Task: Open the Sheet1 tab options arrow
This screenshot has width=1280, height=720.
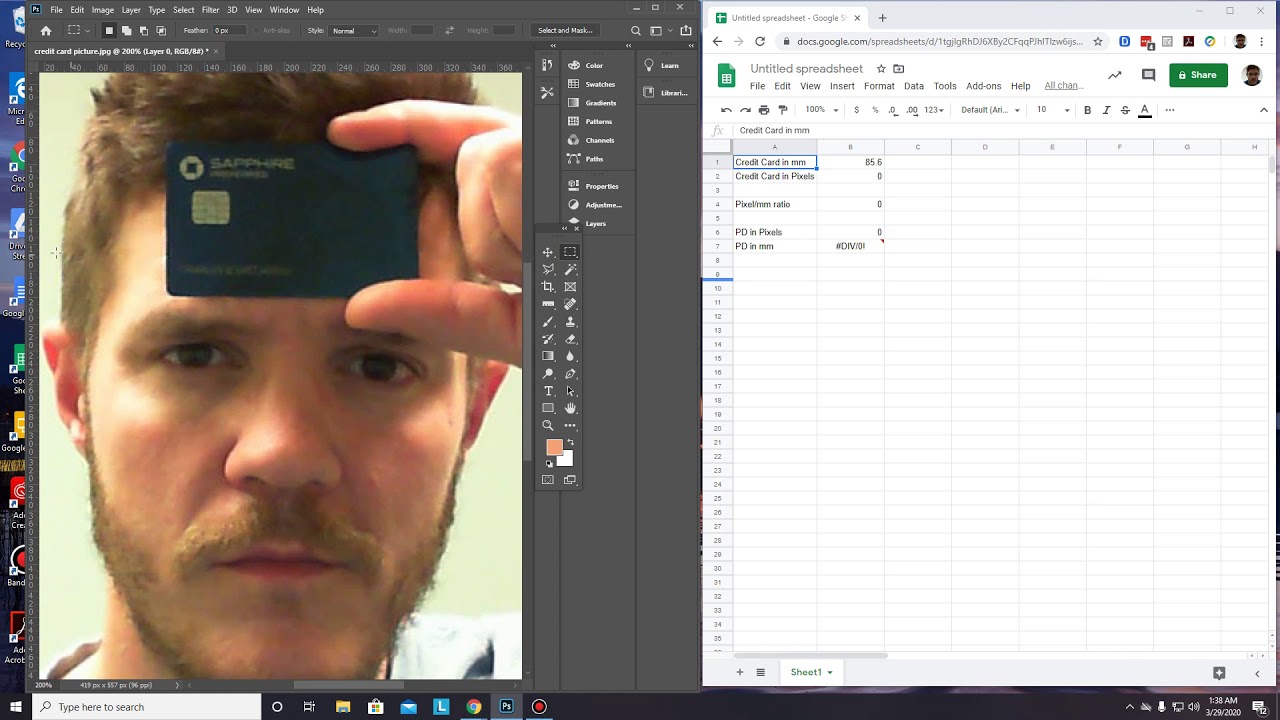Action: pos(830,673)
